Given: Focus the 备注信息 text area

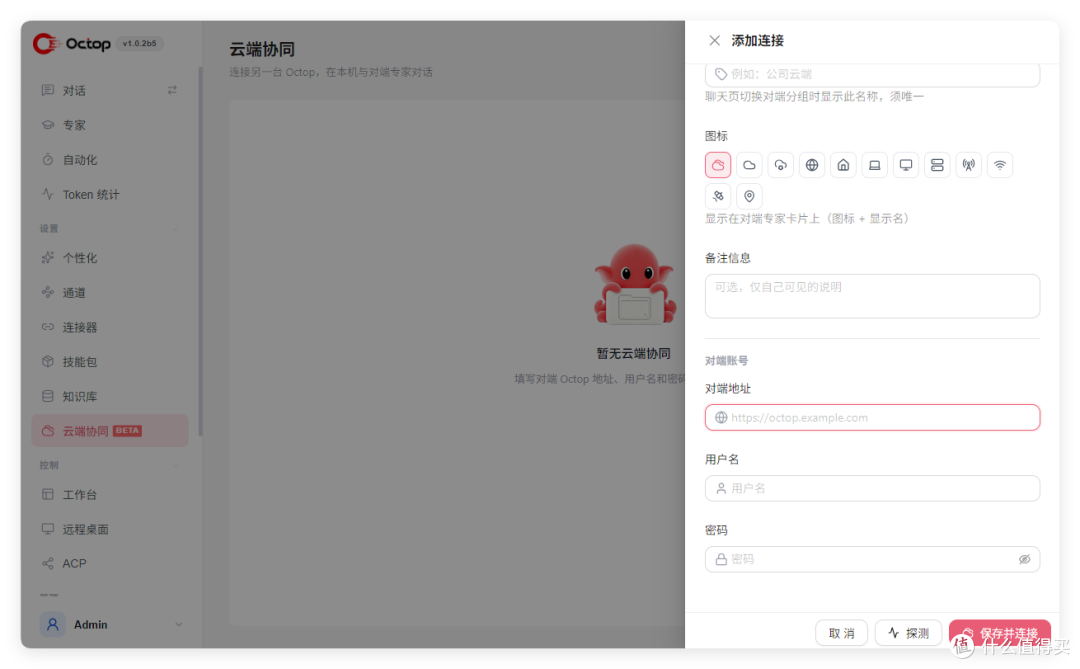Looking at the screenshot, I should click(873, 296).
